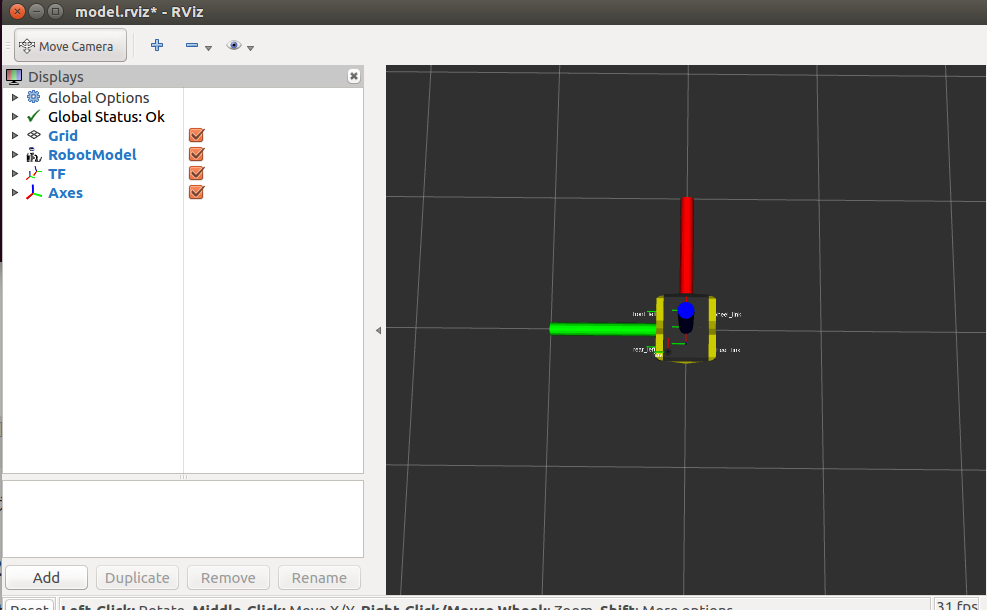Screen dimensions: 987x610
Task: Uncheck the Axes display checkbox
Action: pos(196,192)
